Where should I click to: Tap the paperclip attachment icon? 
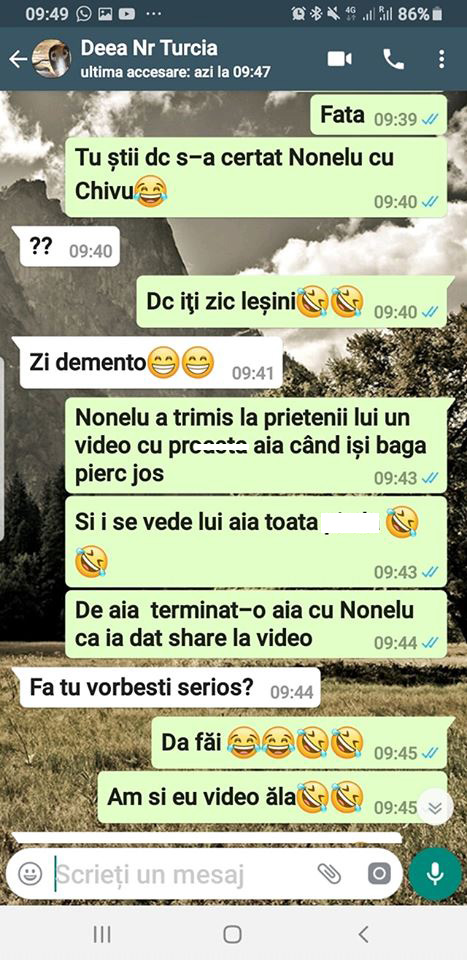pyautogui.click(x=329, y=874)
